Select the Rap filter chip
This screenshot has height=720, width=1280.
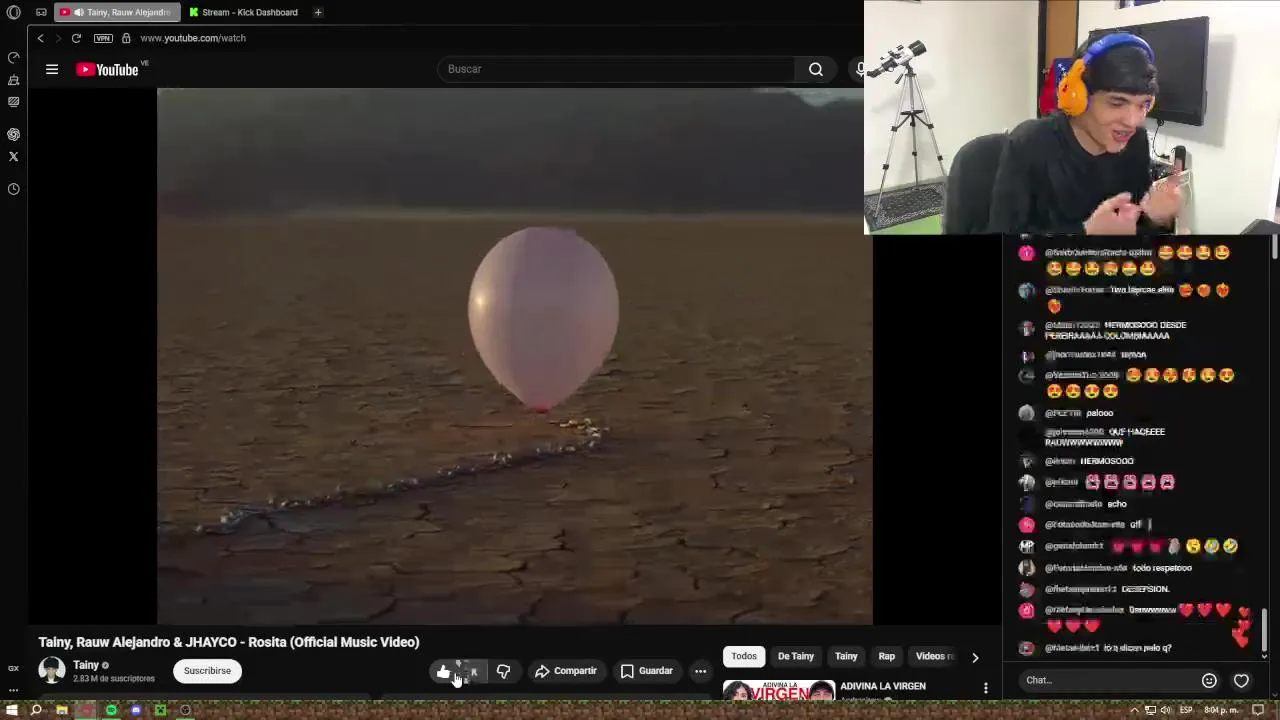tap(887, 656)
